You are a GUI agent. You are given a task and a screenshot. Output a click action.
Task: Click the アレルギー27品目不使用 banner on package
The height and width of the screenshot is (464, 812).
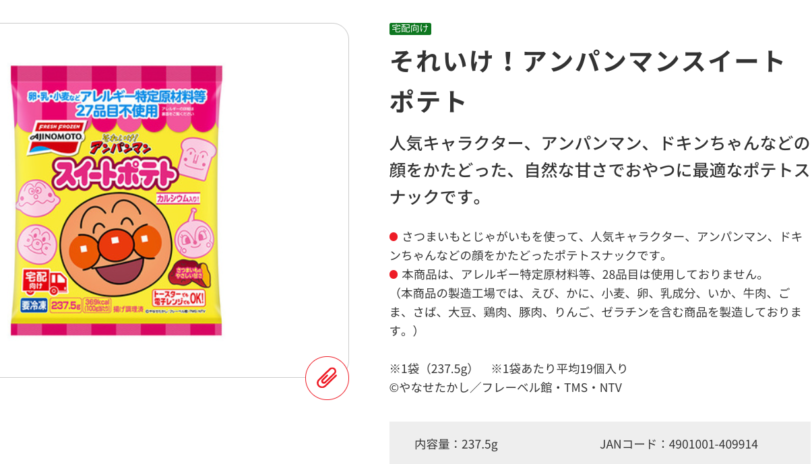pyautogui.click(x=117, y=104)
